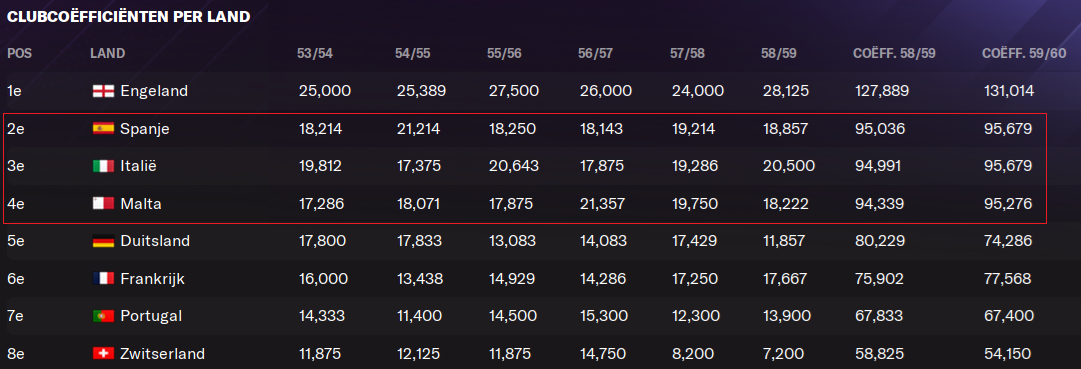Click the Malta flag icon
The height and width of the screenshot is (369, 1081).
(x=103, y=203)
